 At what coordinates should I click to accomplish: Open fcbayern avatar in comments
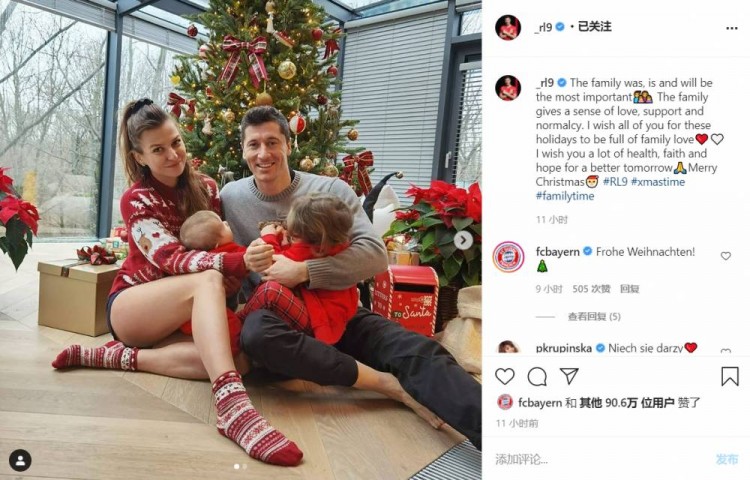pos(508,257)
